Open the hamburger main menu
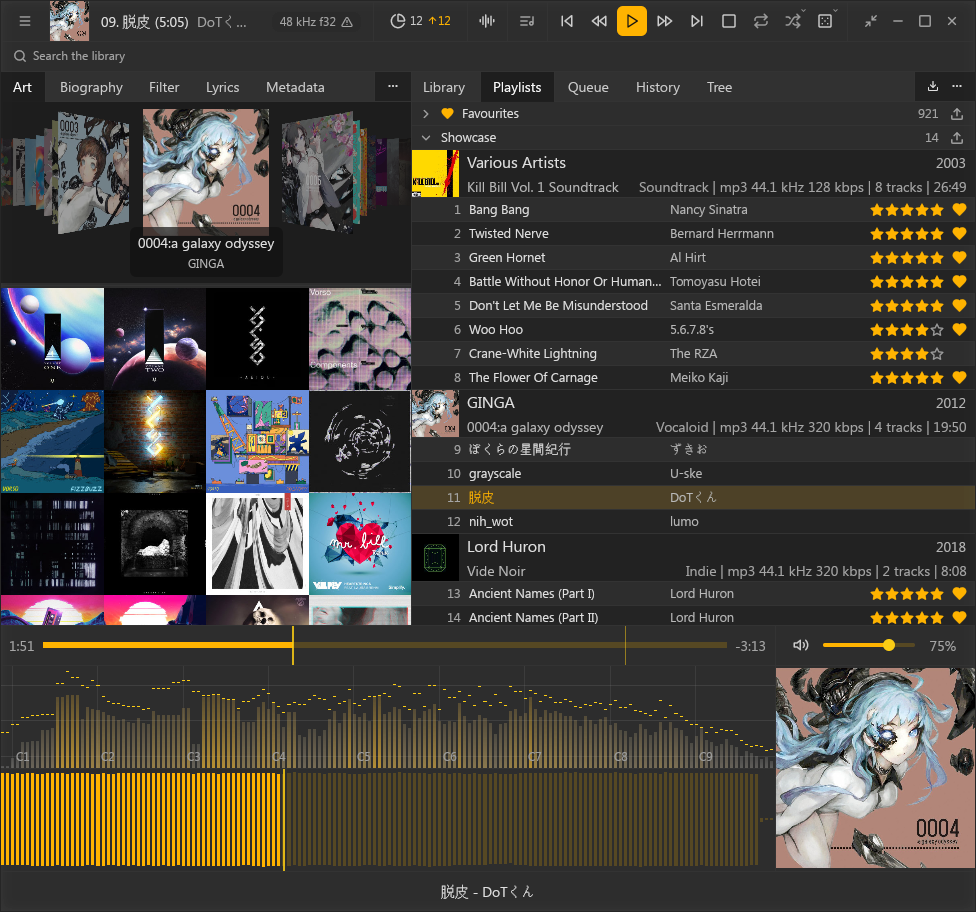Image resolution: width=976 pixels, height=912 pixels. [x=25, y=21]
